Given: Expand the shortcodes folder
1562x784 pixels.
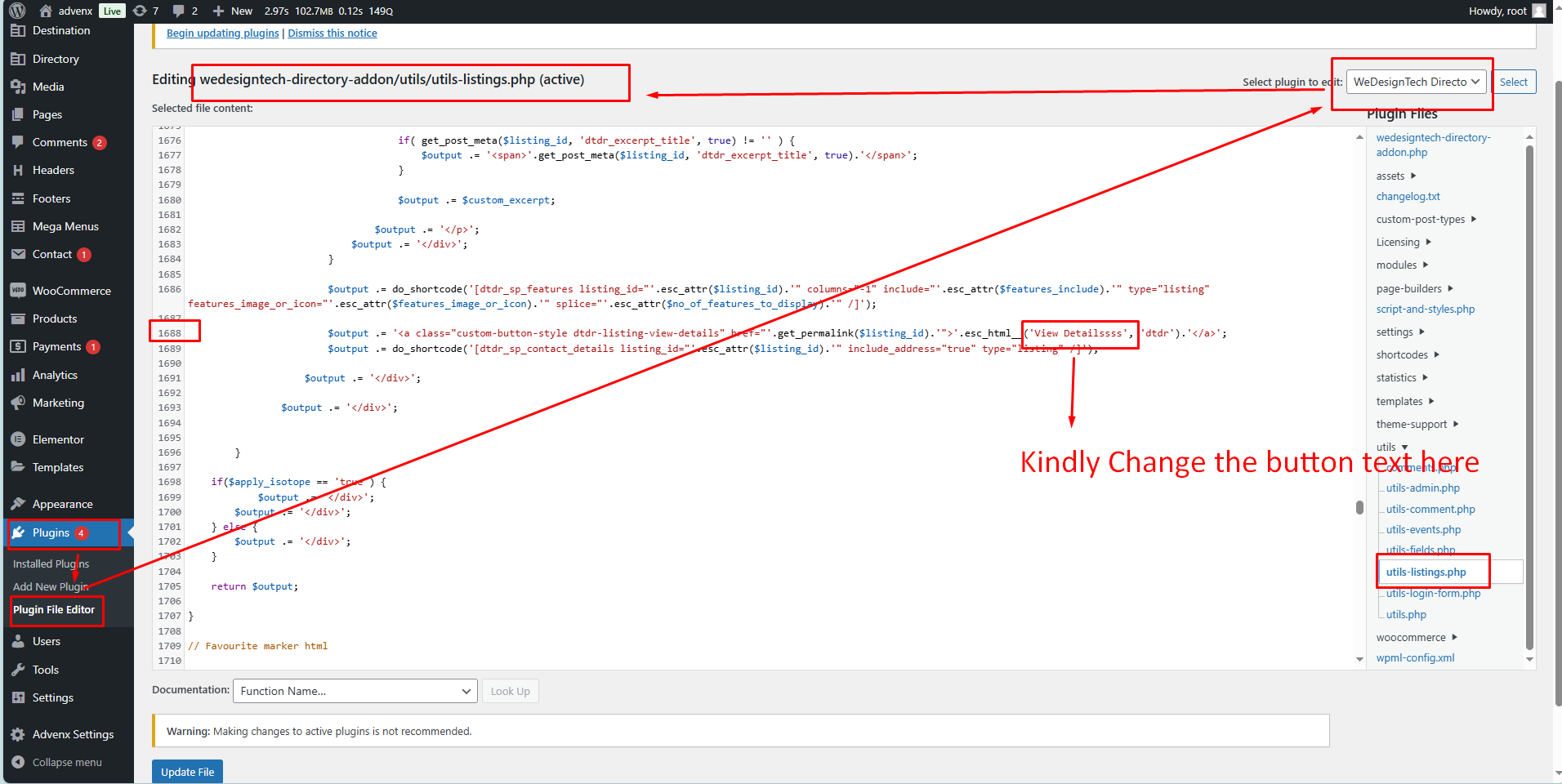Looking at the screenshot, I should (x=1408, y=354).
